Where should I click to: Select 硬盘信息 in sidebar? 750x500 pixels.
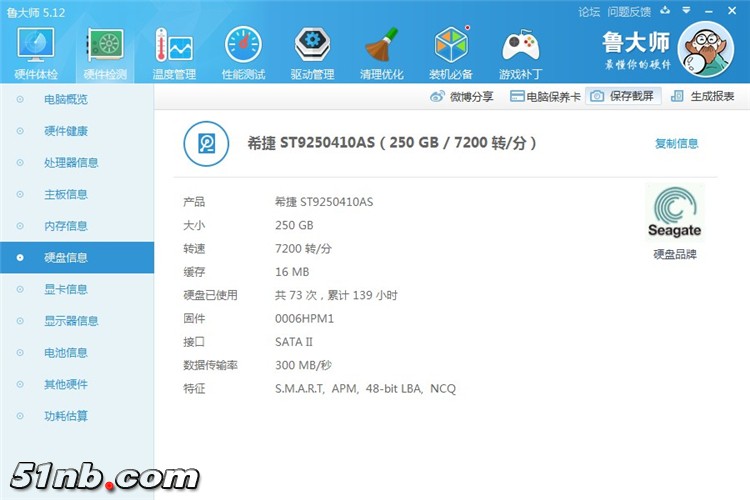[x=77, y=257]
